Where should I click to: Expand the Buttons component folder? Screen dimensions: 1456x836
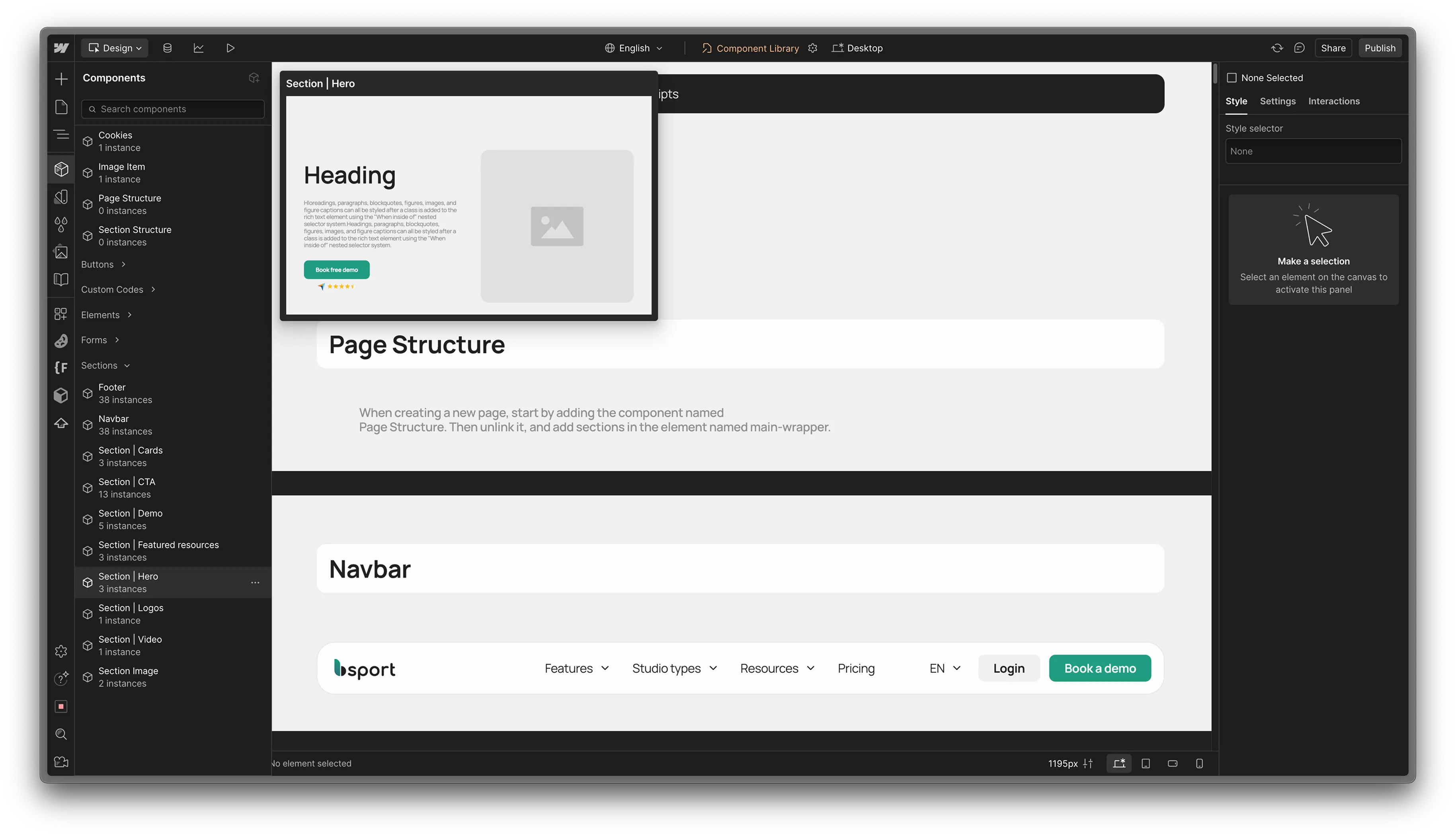pos(103,265)
